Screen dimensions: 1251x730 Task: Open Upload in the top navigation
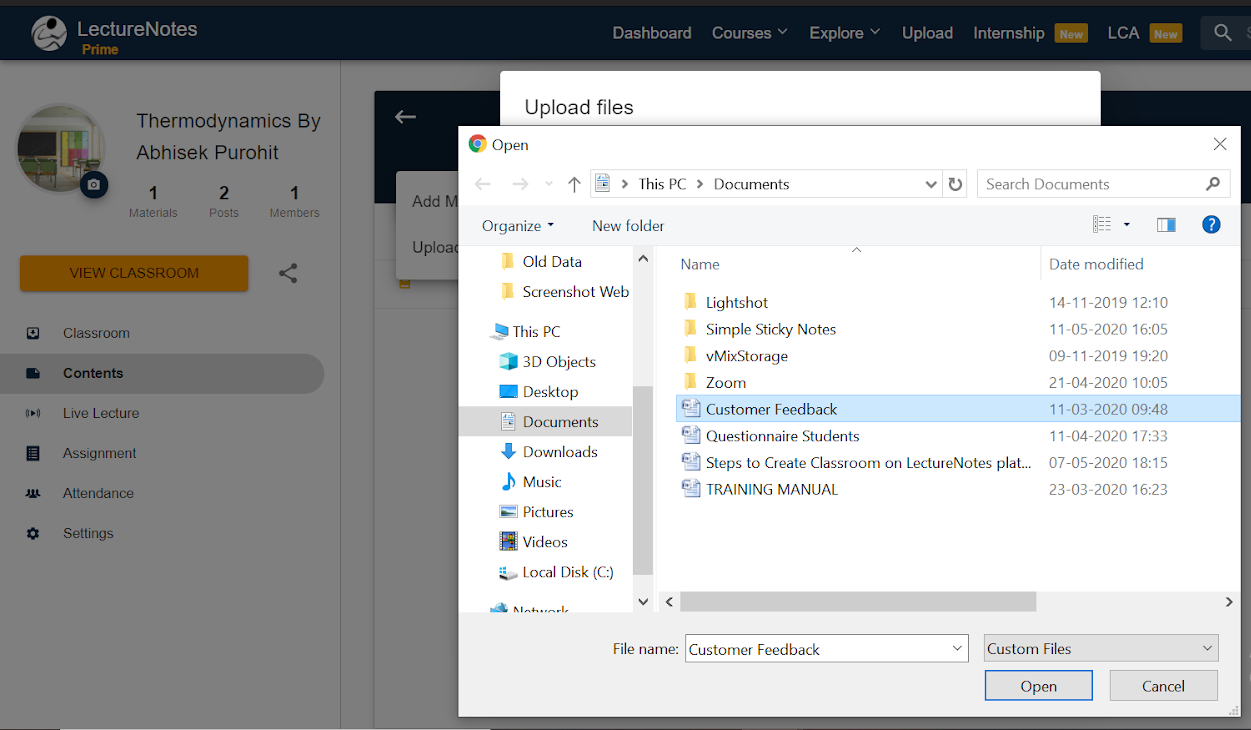927,33
